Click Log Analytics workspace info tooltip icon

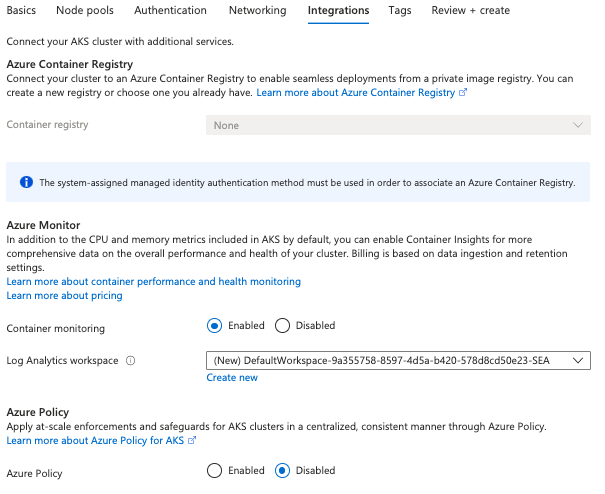[x=130, y=360]
